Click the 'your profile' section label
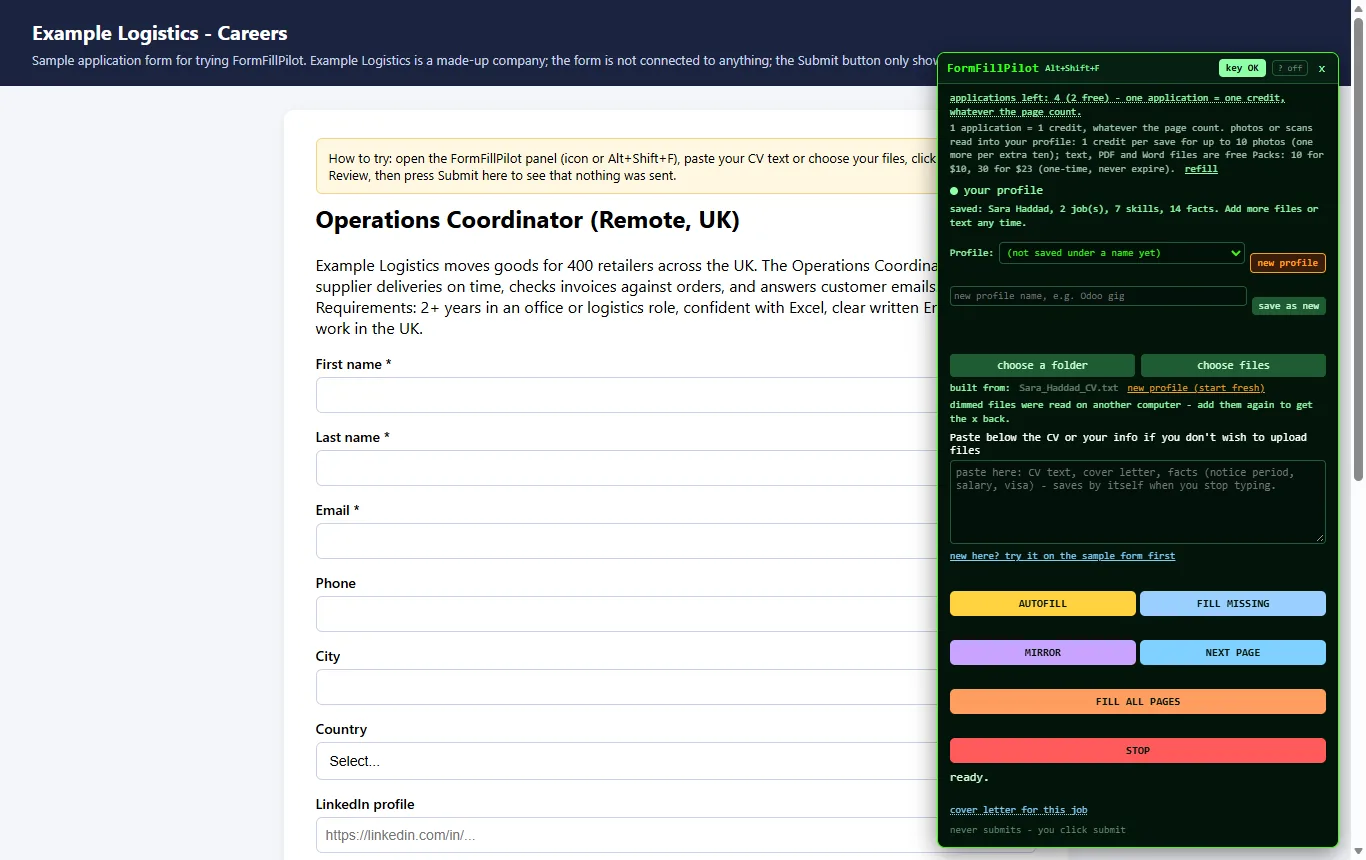1366x860 pixels. (1003, 190)
